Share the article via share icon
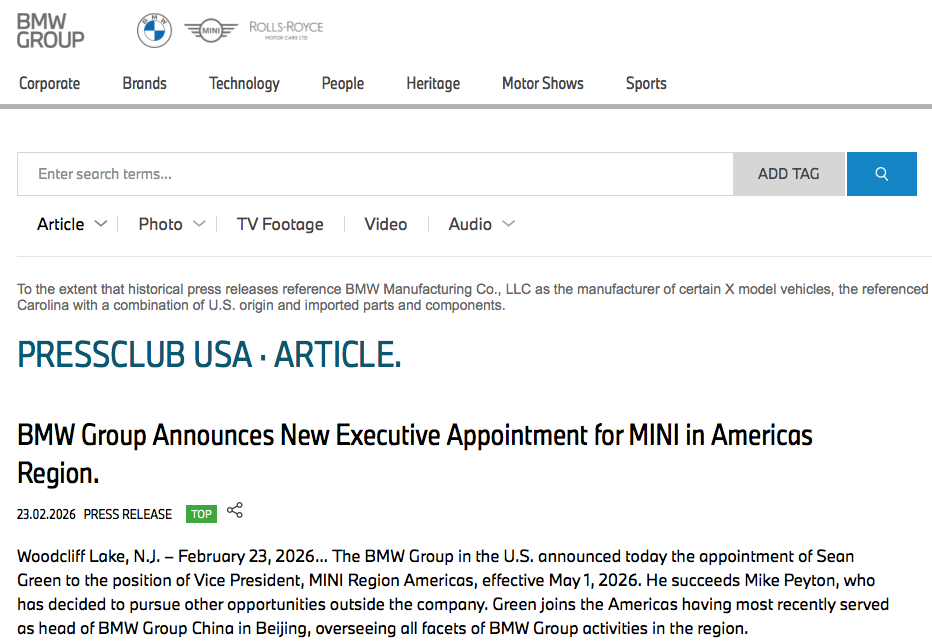 235,510
